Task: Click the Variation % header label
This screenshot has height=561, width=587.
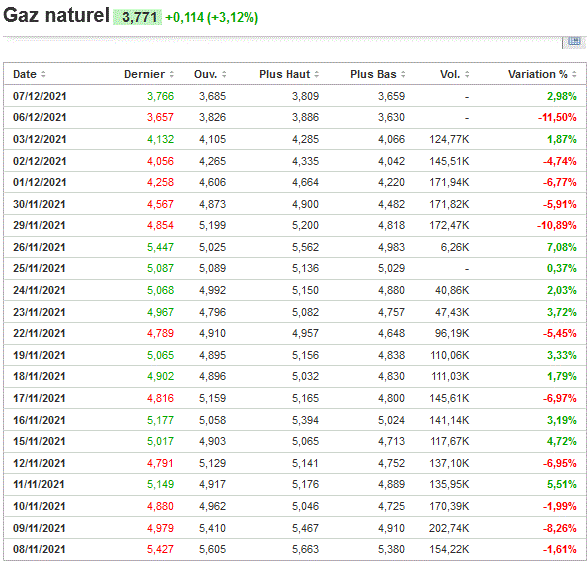Action: click(x=538, y=74)
